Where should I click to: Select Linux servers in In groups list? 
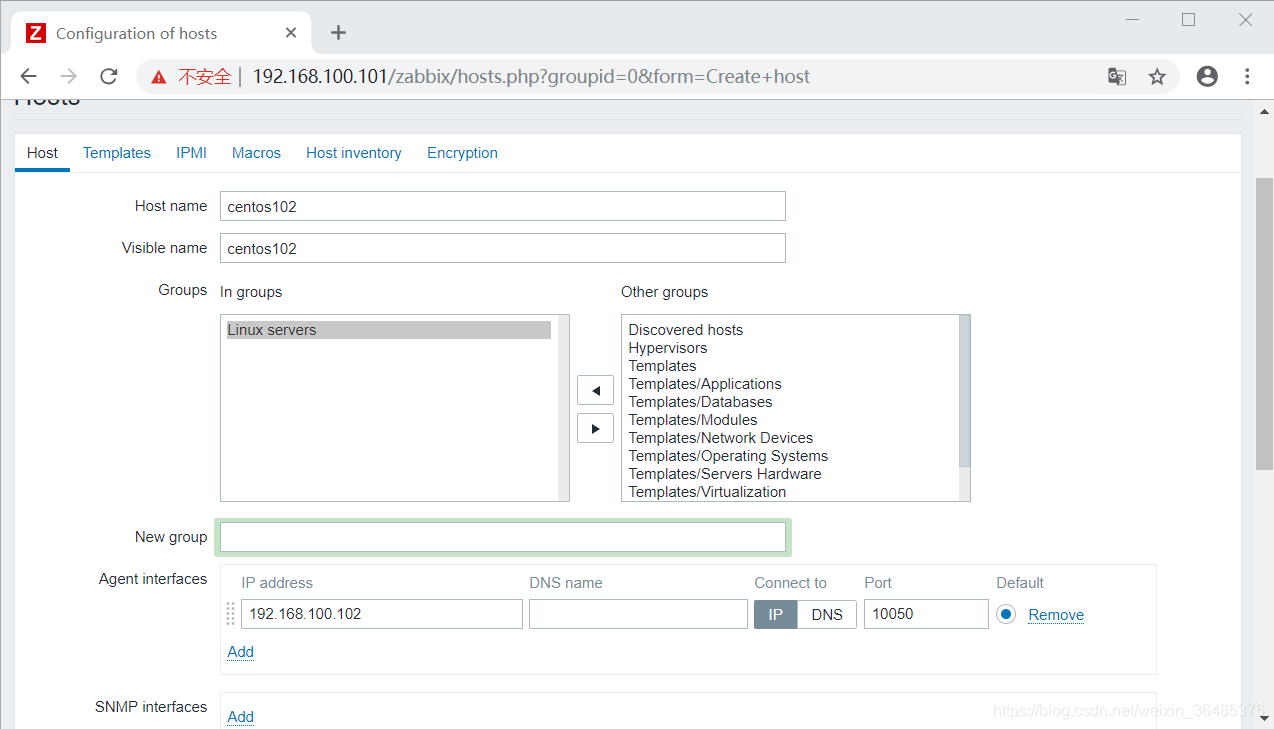click(x=389, y=330)
